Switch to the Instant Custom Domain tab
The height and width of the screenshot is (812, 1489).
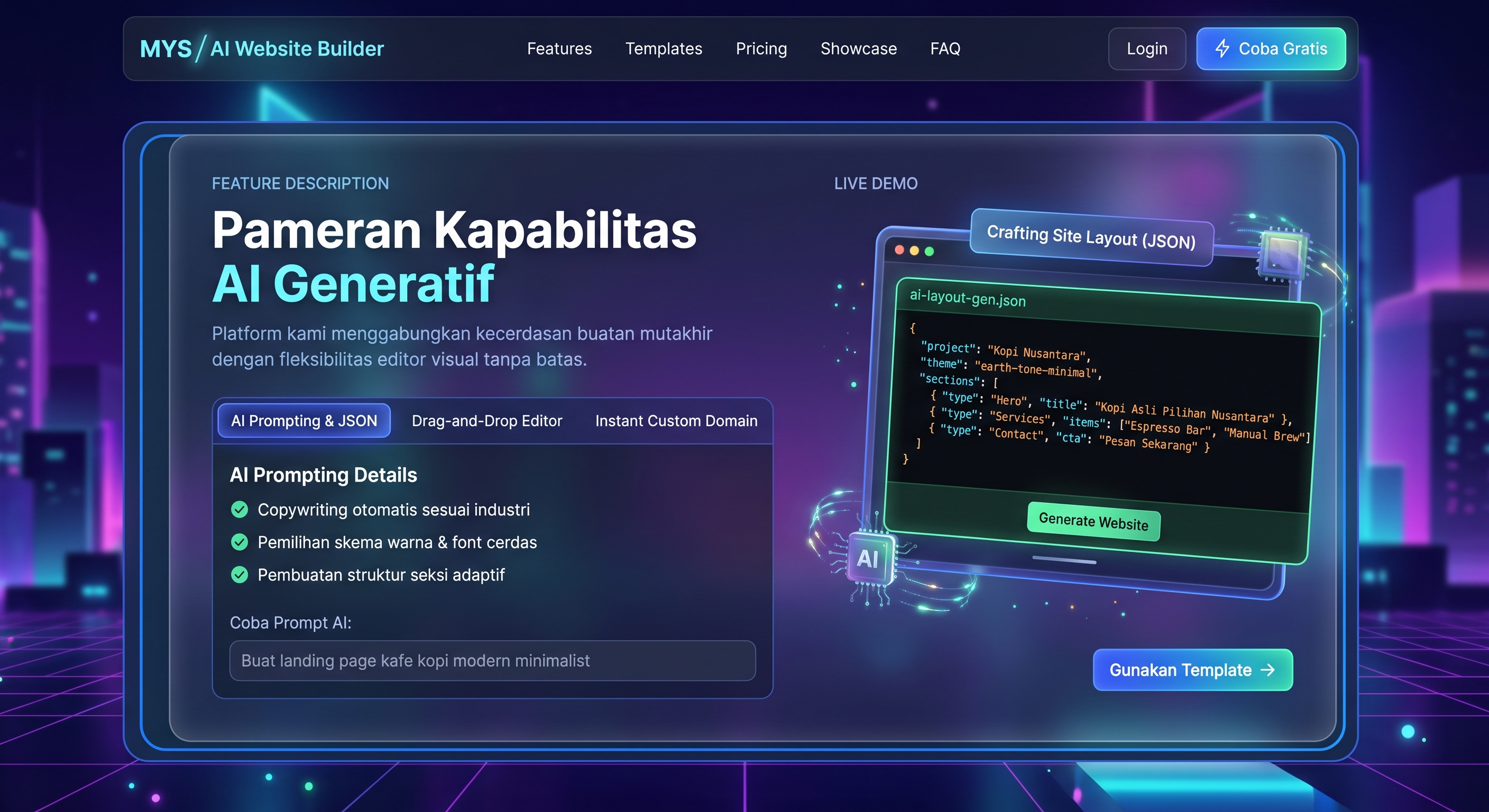(676, 421)
